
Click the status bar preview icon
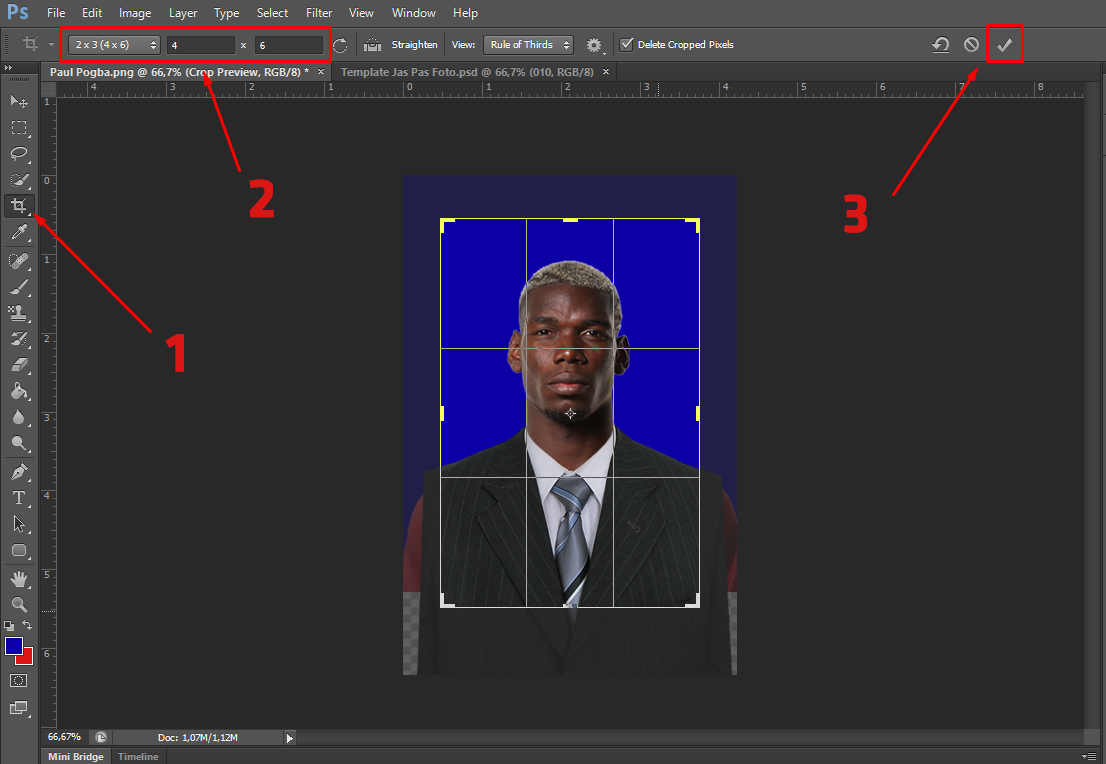[x=101, y=737]
